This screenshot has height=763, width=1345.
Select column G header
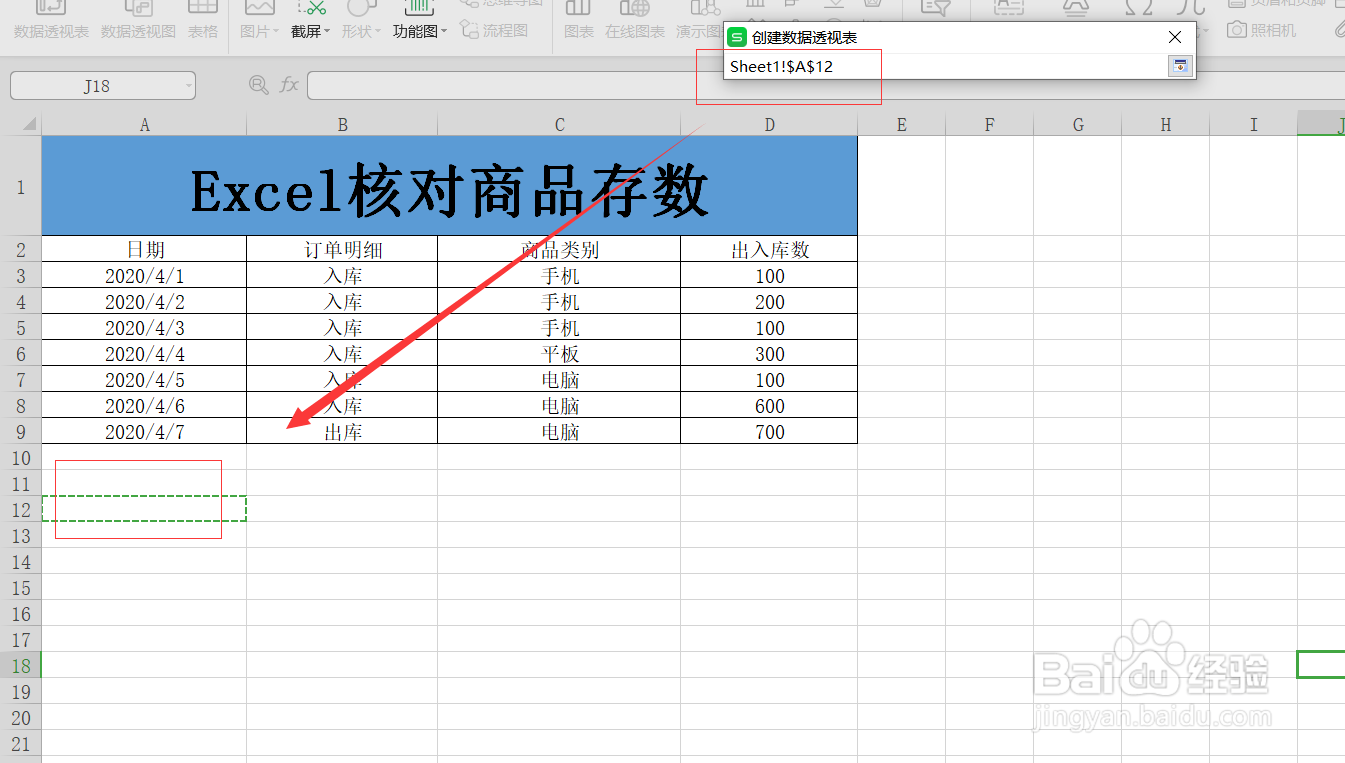point(1078,124)
